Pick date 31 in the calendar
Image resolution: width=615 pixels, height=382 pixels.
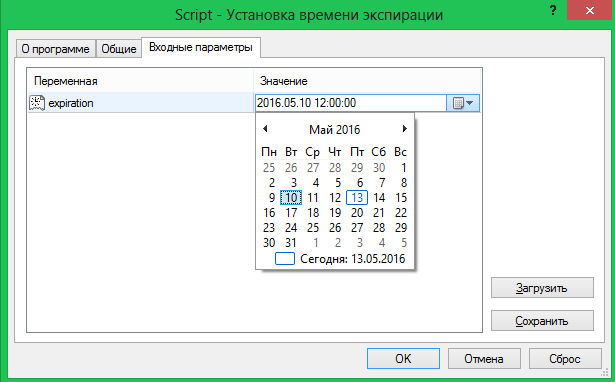tap(291, 243)
